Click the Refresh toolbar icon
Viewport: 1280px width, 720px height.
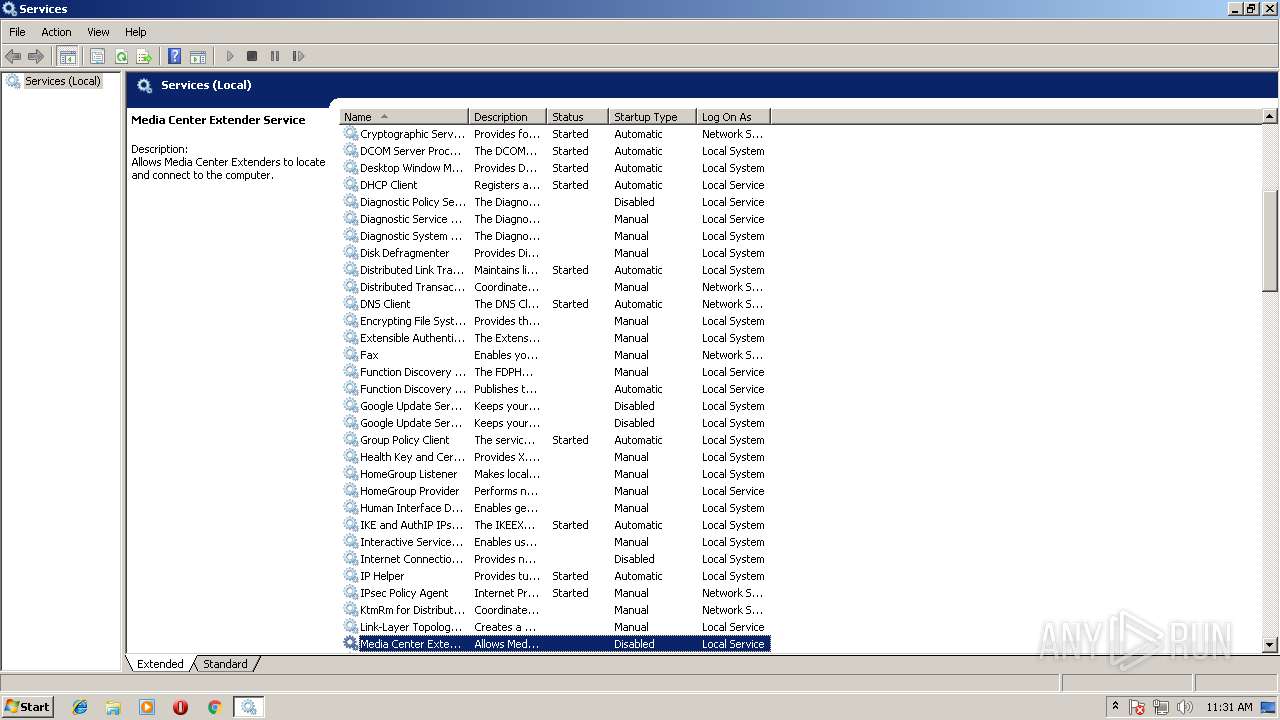121,57
